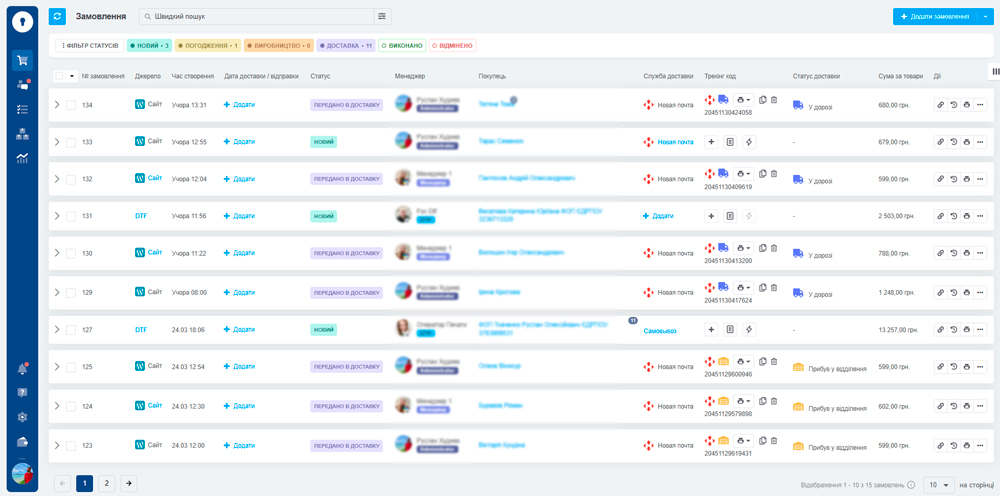Screen dimensions: 1000x496
Task: Refresh the orders list with the sync icon
Action: [x=57, y=17]
